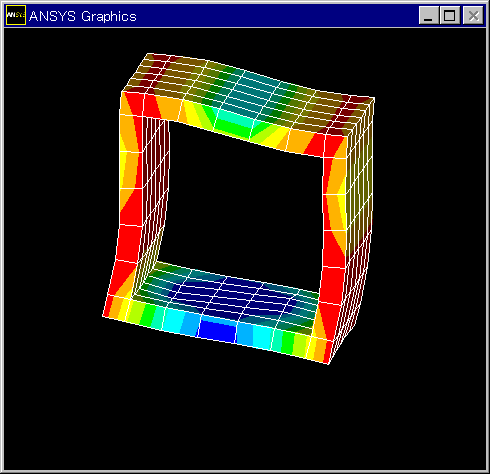Pick the dark blue element on bottom front face
This screenshot has width=490, height=474.
coord(218,331)
